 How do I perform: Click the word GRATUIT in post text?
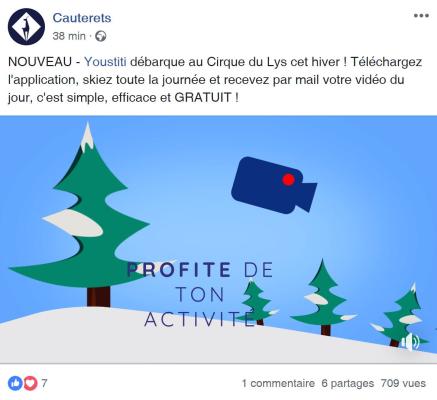(x=203, y=97)
